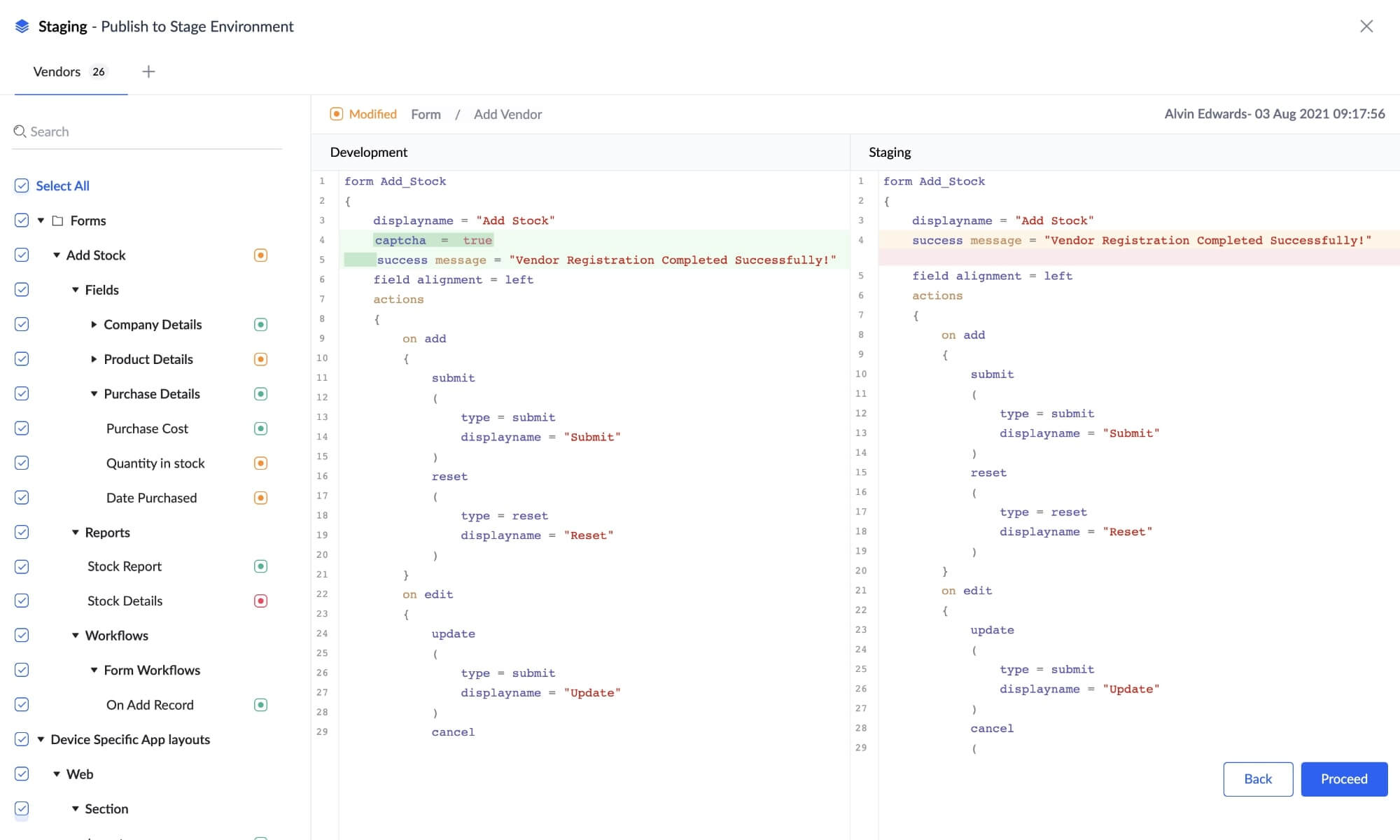Viewport: 1400px width, 840px height.
Task: Click the green status icon next to On Add Record
Action: pyautogui.click(x=260, y=705)
